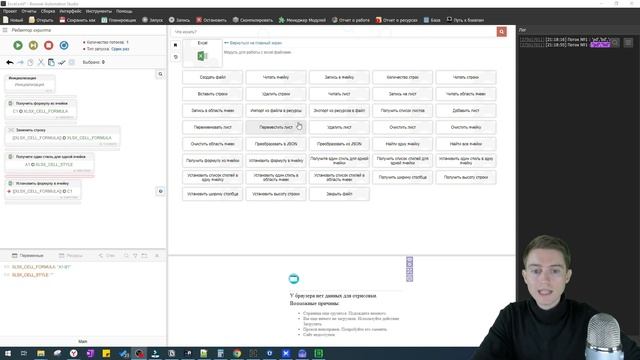Screen dimensions: 640x360
Task: Click the redo arrow icon in script editor
Action: pyautogui.click(x=20, y=62)
